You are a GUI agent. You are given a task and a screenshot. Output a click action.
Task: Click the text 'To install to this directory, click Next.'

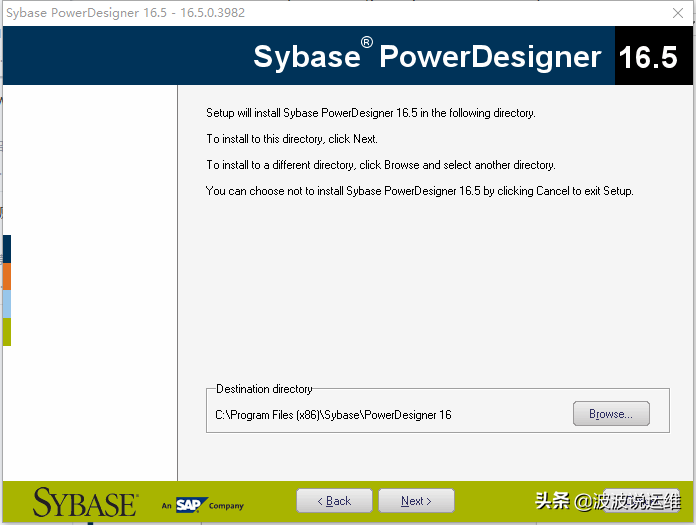292,139
